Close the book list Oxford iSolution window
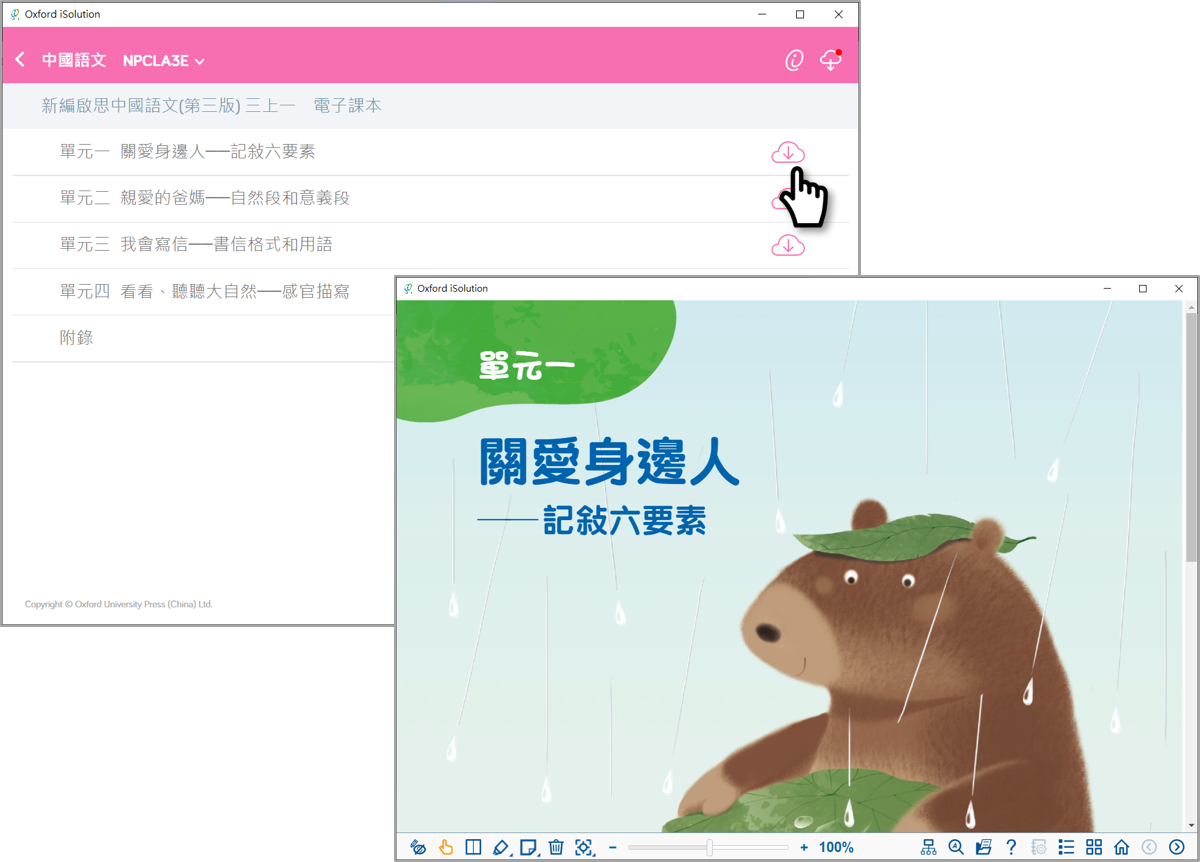Image resolution: width=1200 pixels, height=862 pixels. click(x=838, y=14)
